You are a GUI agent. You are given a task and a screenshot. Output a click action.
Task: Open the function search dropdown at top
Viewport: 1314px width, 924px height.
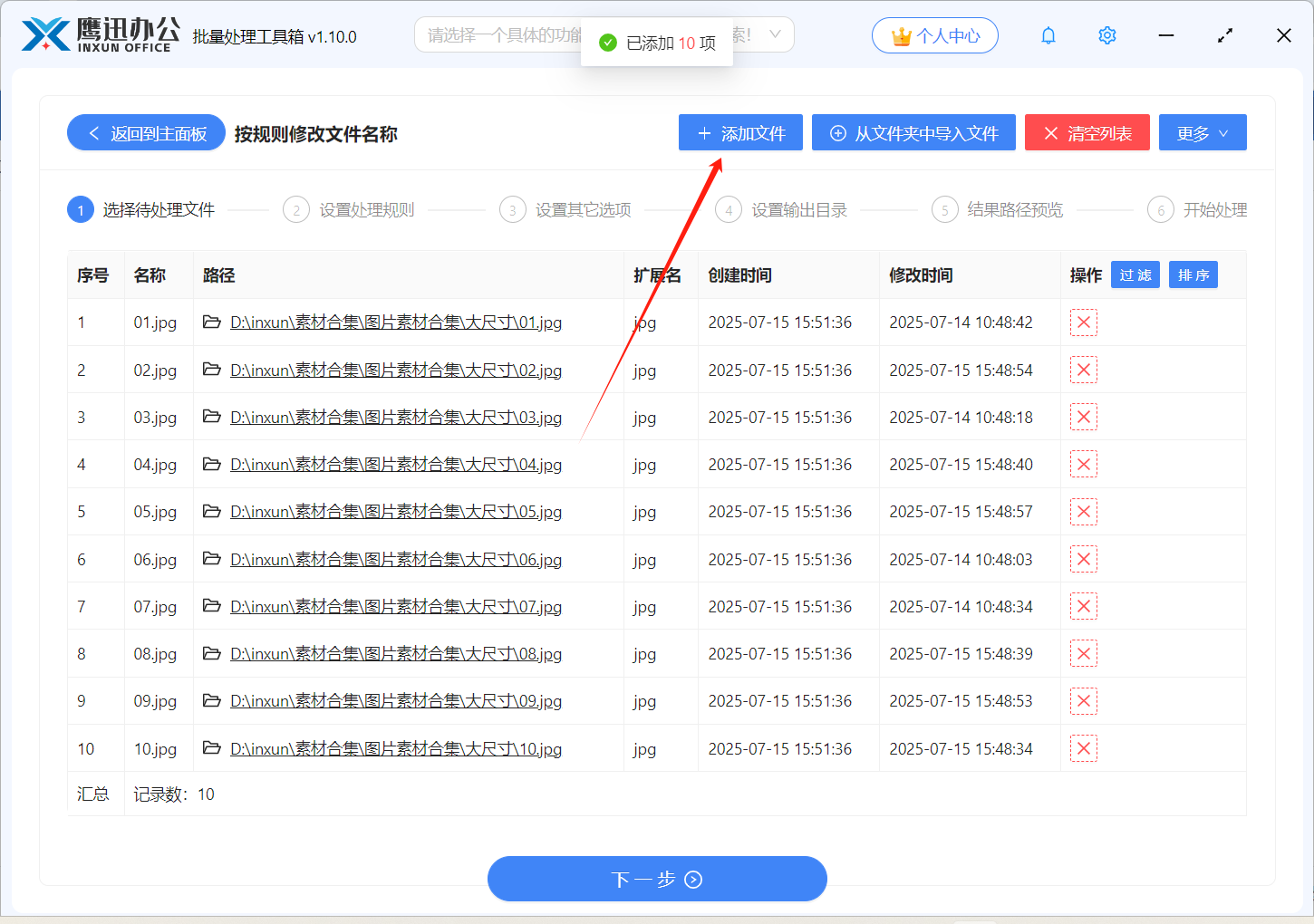coord(604,34)
